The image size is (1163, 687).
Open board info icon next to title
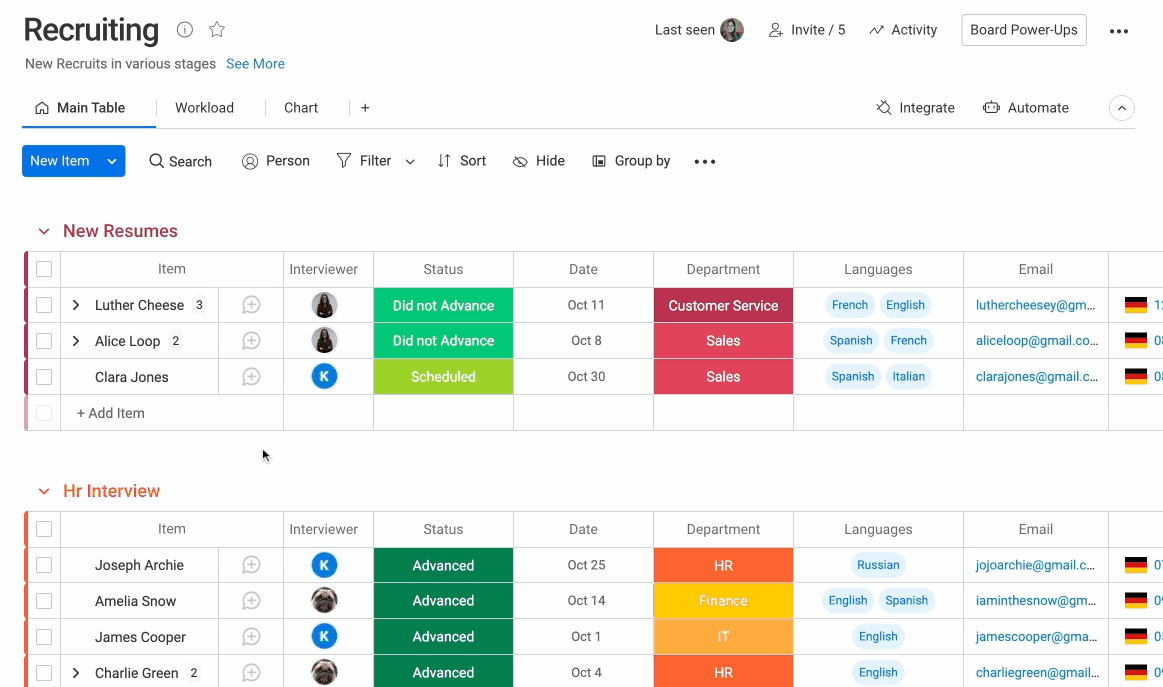tap(185, 30)
